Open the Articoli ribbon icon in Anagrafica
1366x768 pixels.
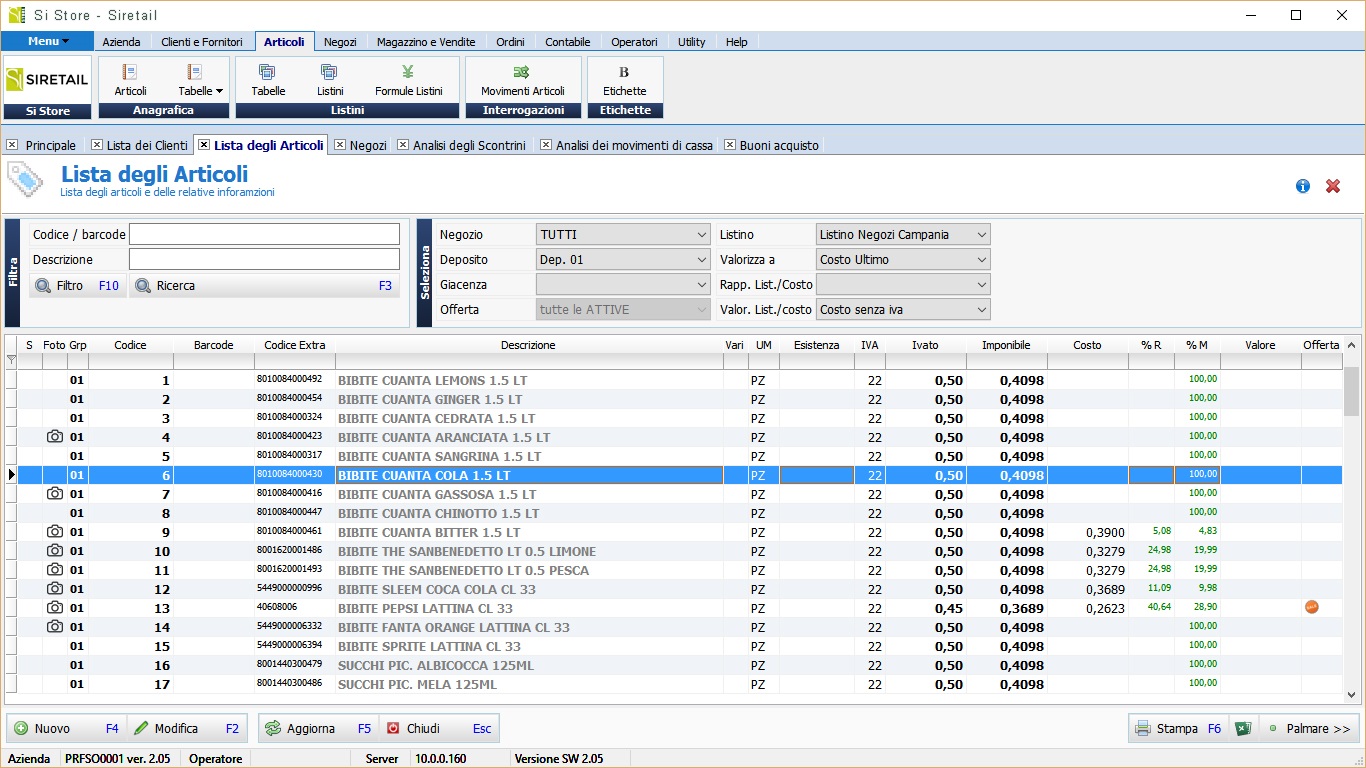(x=130, y=80)
